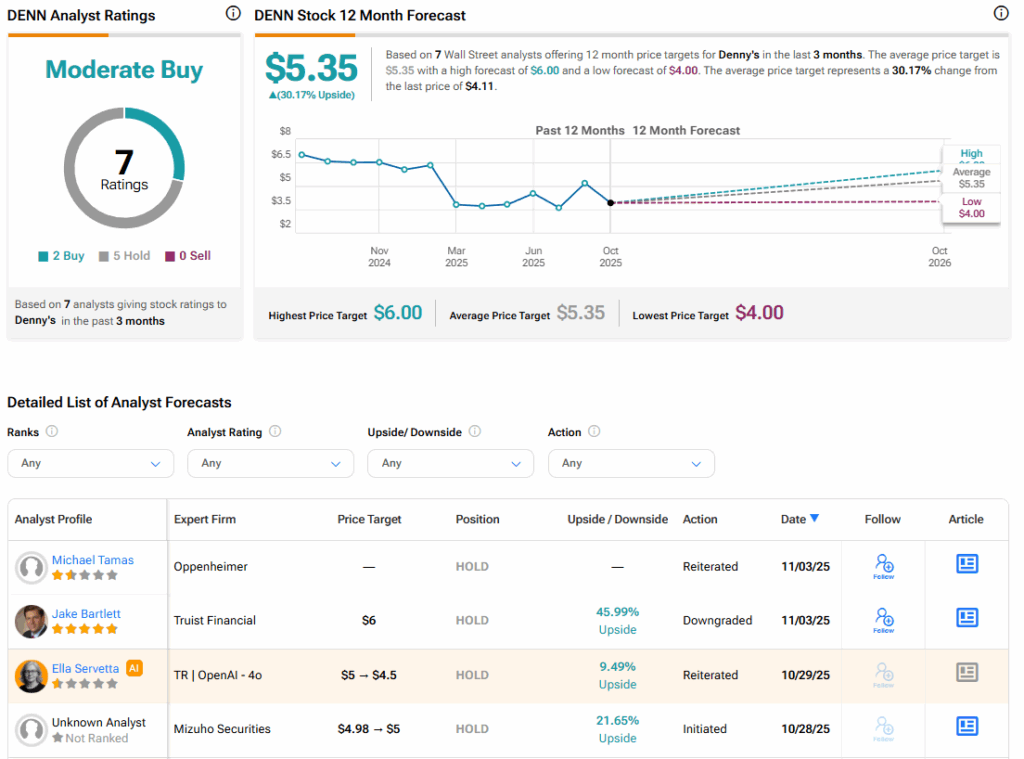Open the Analyst Rating filter dropdown
The height and width of the screenshot is (759, 1024).
(x=270, y=463)
